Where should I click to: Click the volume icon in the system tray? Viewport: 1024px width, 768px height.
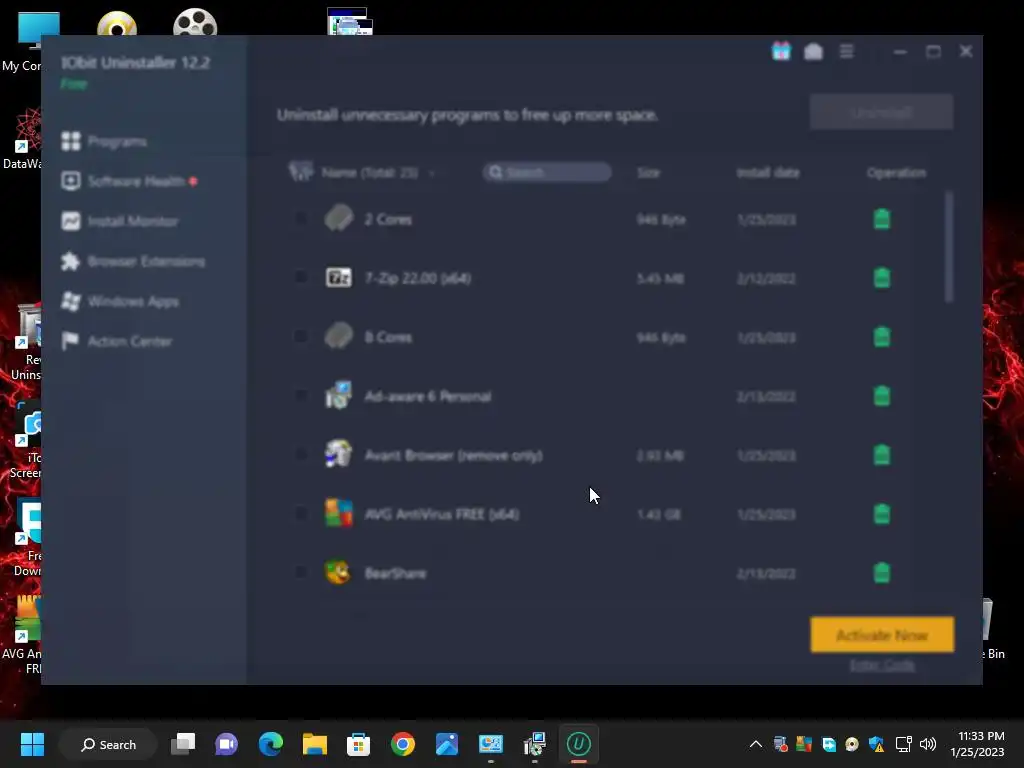click(927, 744)
